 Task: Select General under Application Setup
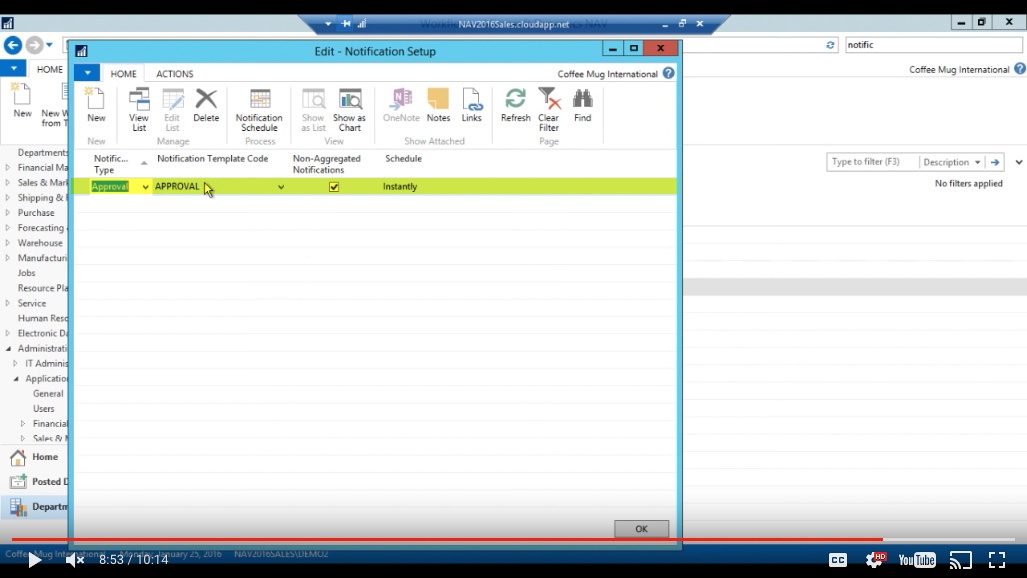48,393
